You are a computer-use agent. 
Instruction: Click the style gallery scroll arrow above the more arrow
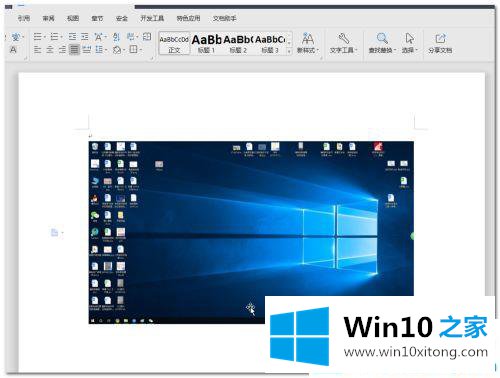click(x=289, y=43)
